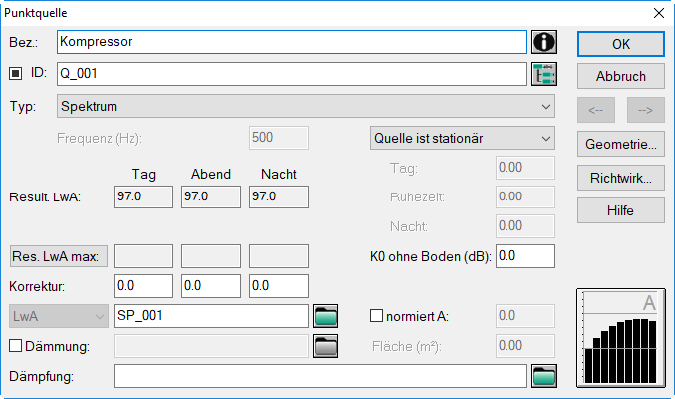The height and width of the screenshot is (399, 675).
Task: Expand the Typ Spektrum dropdown
Action: point(306,106)
